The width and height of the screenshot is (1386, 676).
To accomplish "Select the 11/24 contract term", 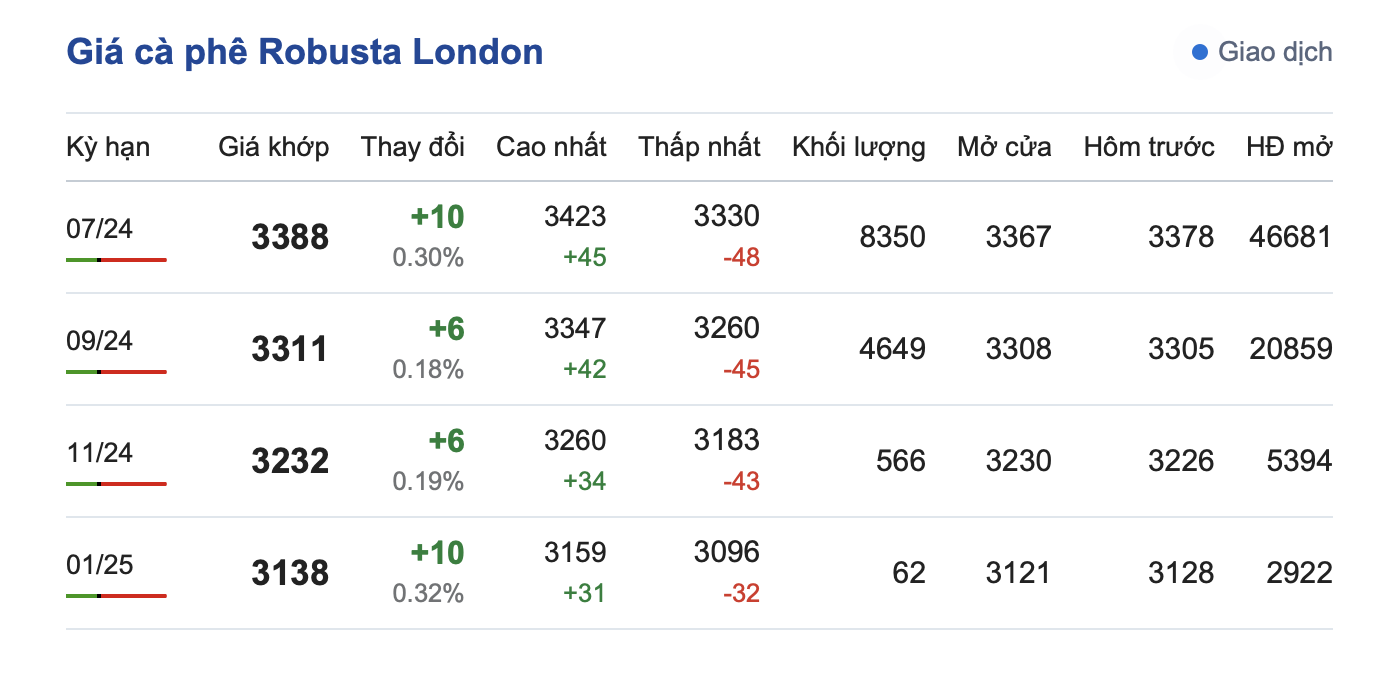I will pos(99,453).
